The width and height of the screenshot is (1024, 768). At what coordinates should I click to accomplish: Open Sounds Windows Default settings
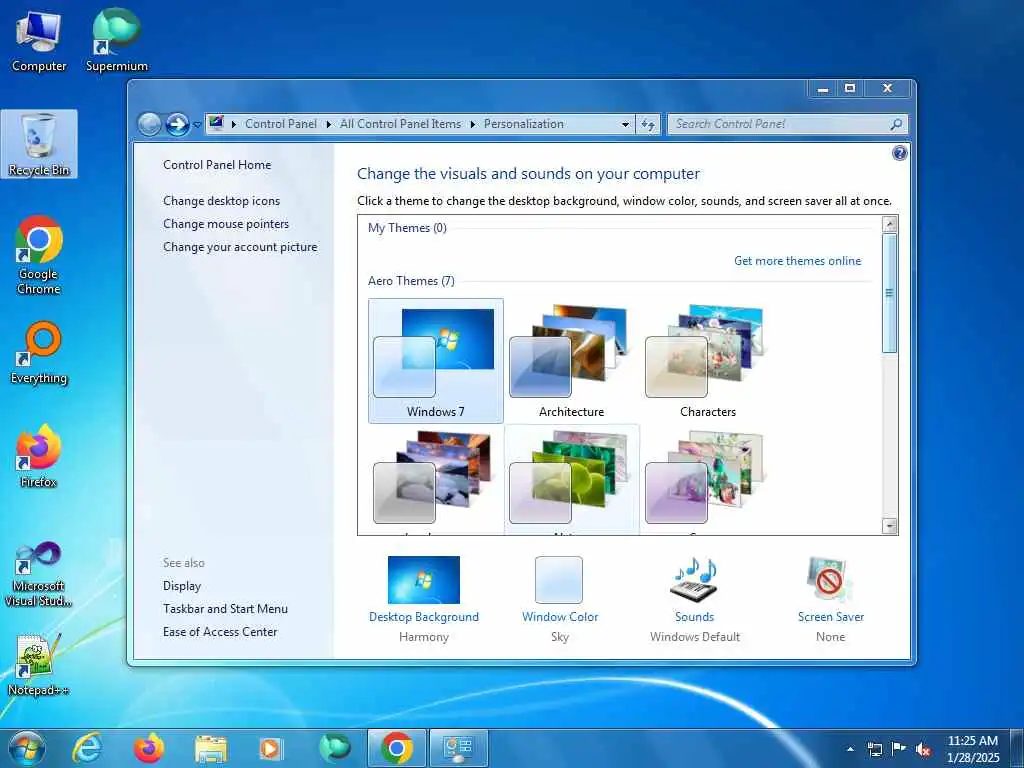click(x=695, y=599)
